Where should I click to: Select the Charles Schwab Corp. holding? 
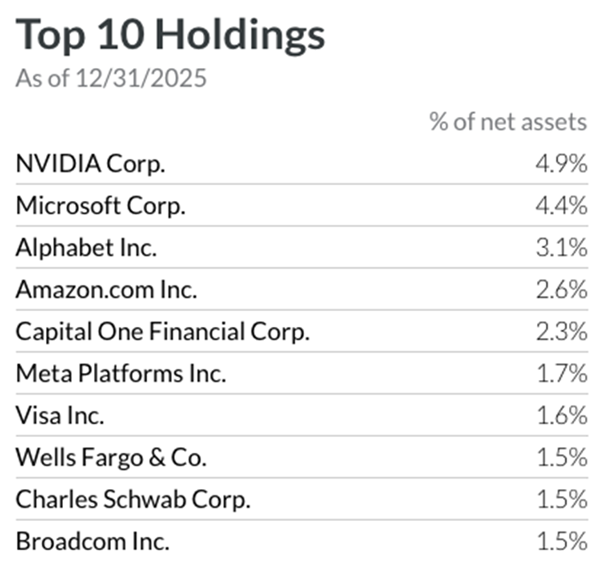click(x=133, y=501)
